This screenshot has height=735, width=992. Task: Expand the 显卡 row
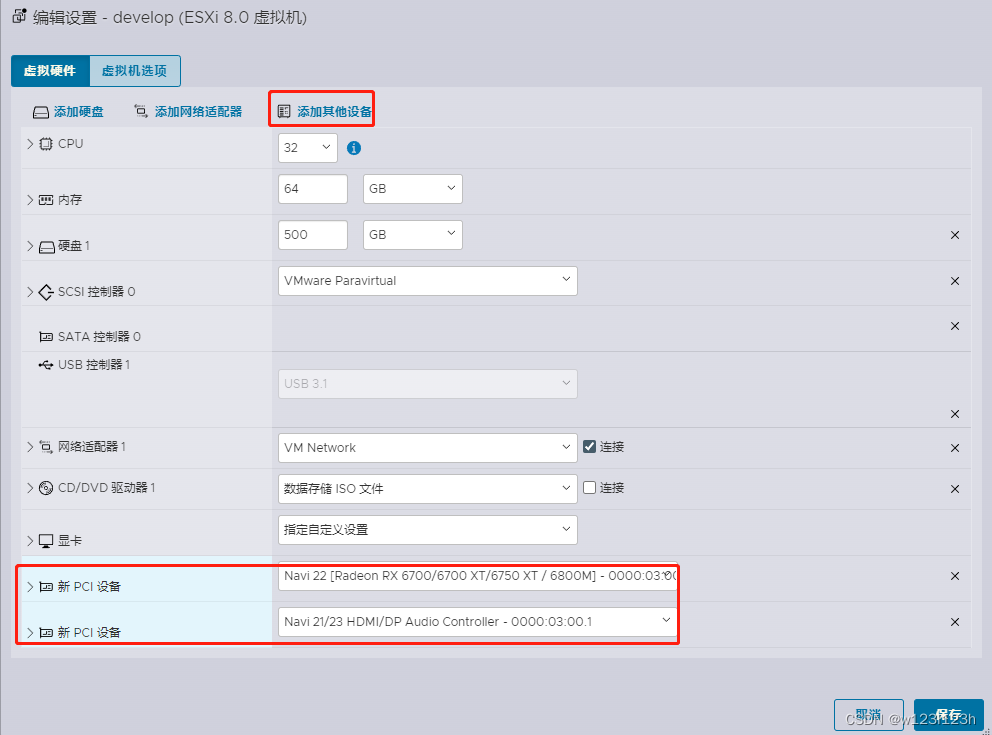pos(30,541)
